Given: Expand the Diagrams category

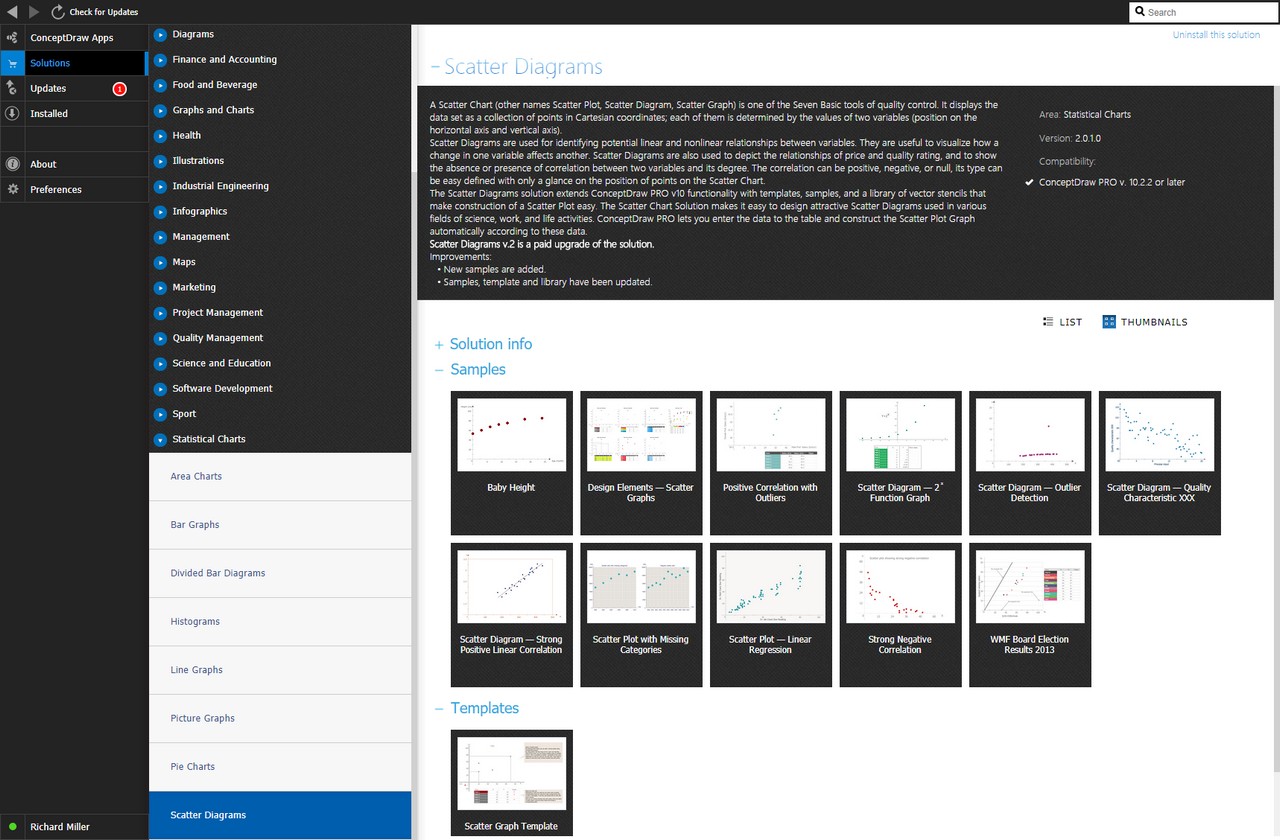Looking at the screenshot, I should pos(160,34).
